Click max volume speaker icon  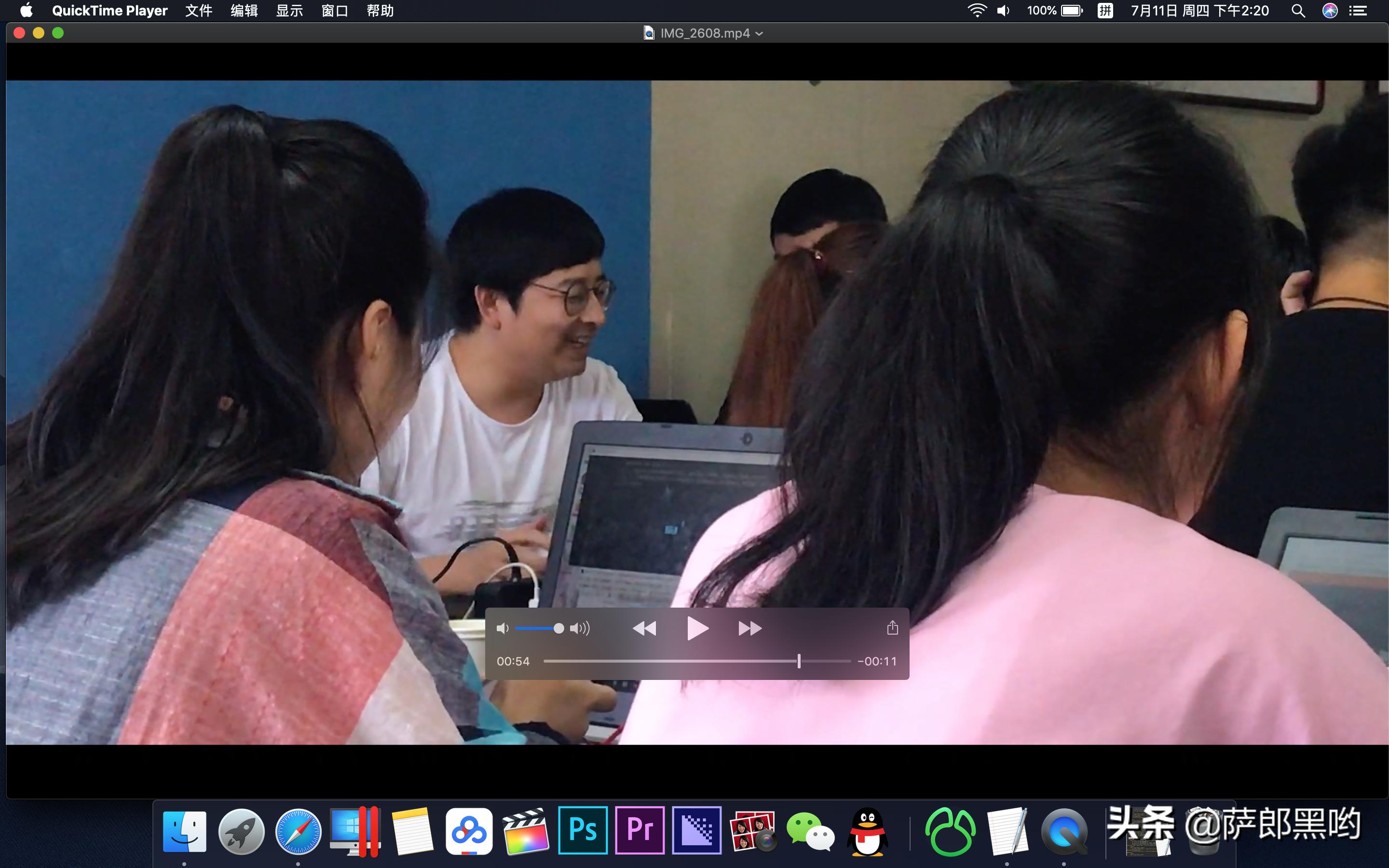[x=580, y=628]
